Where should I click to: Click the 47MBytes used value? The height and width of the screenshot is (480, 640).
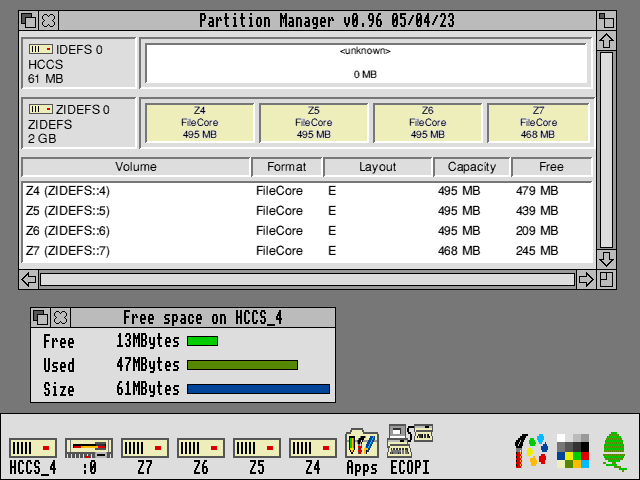[148, 365]
